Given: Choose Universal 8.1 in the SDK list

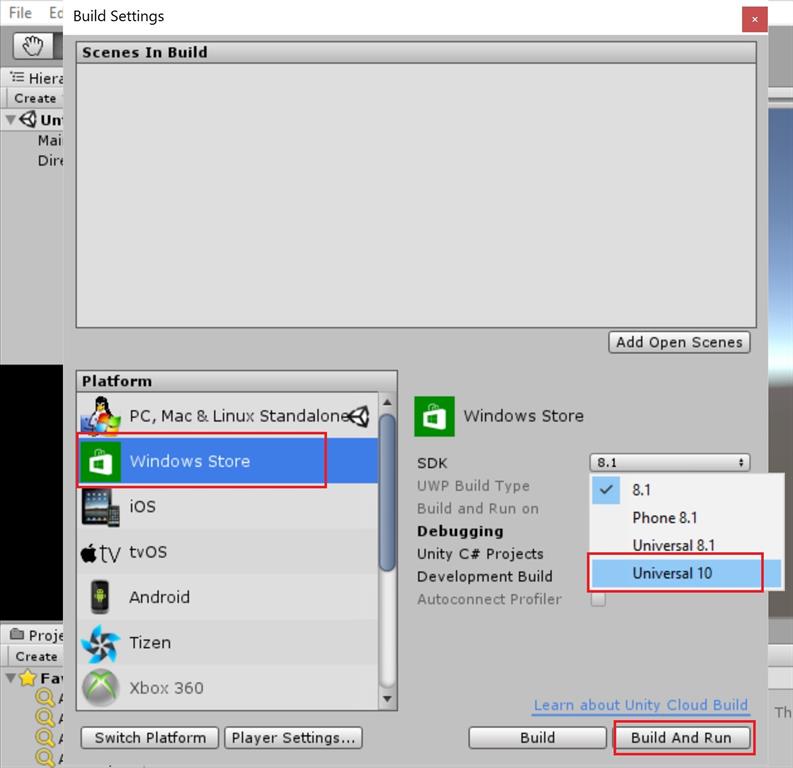Looking at the screenshot, I should pyautogui.click(x=686, y=546).
